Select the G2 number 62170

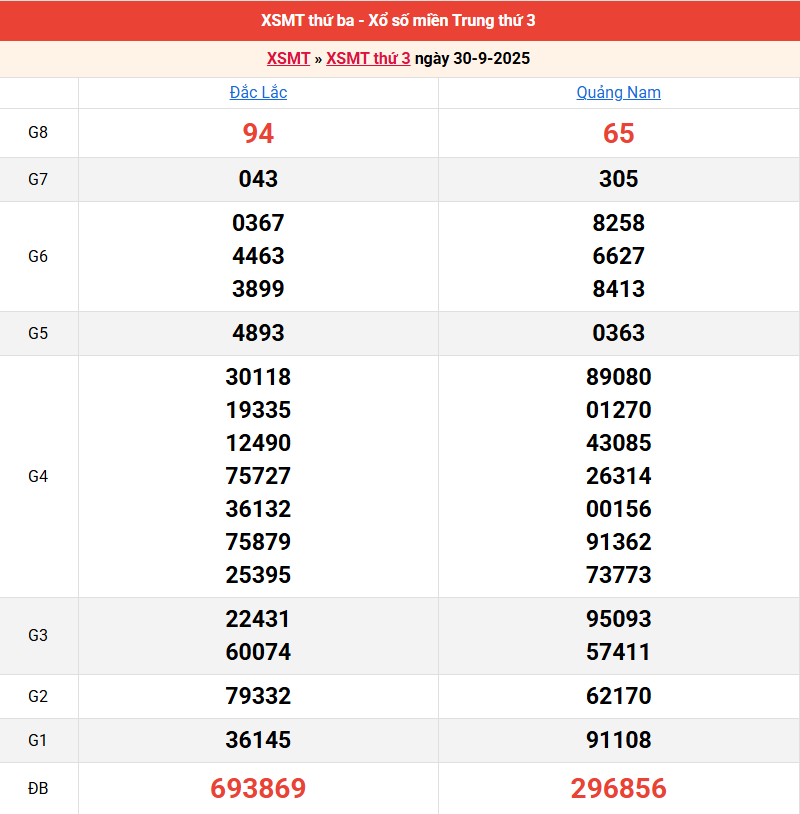(x=618, y=696)
